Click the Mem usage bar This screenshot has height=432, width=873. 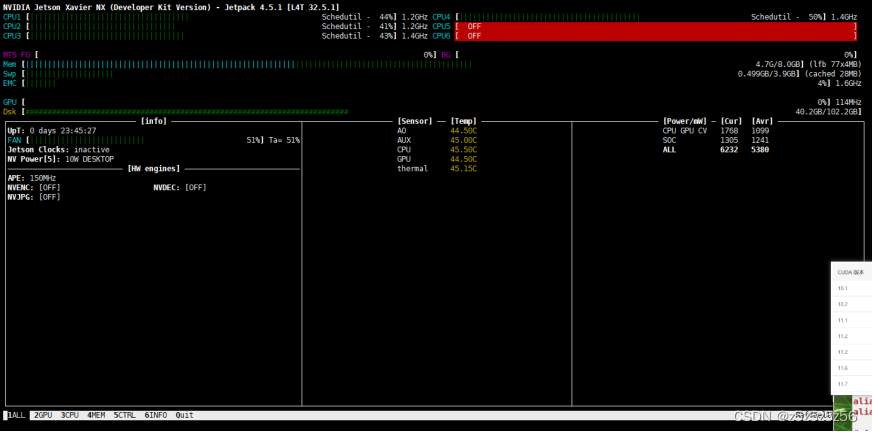click(x=249, y=65)
